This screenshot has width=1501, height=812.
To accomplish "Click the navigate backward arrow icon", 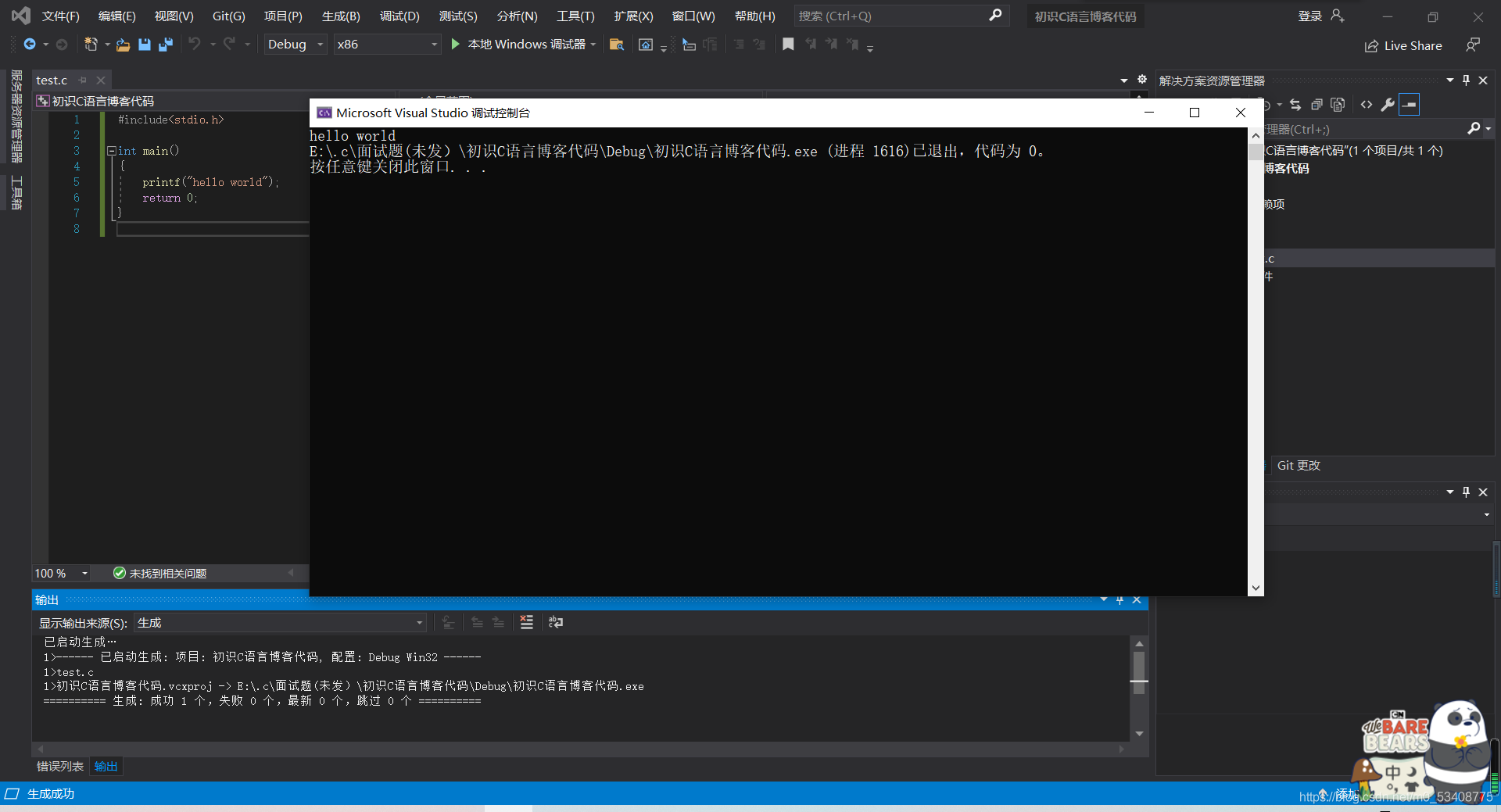I will point(30,45).
